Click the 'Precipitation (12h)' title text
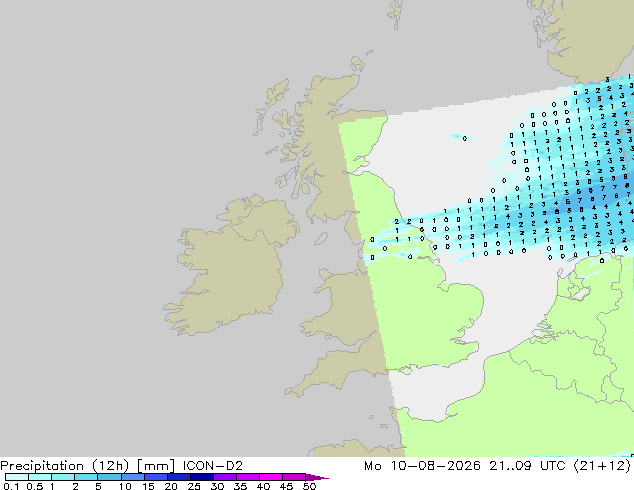The width and height of the screenshot is (634, 490). click(65, 466)
